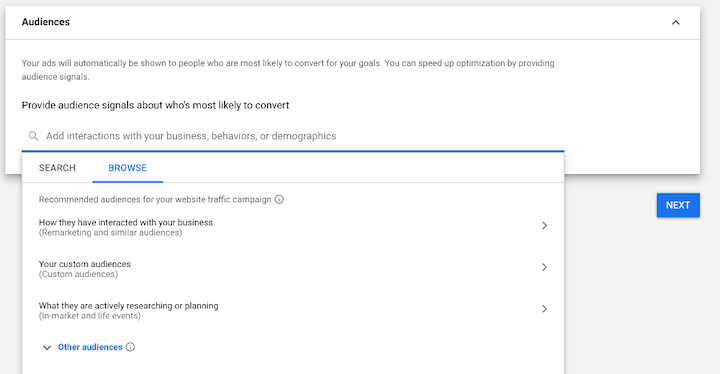Toggle the chevron beside Other audiences
This screenshot has width=720, height=374.
47,347
